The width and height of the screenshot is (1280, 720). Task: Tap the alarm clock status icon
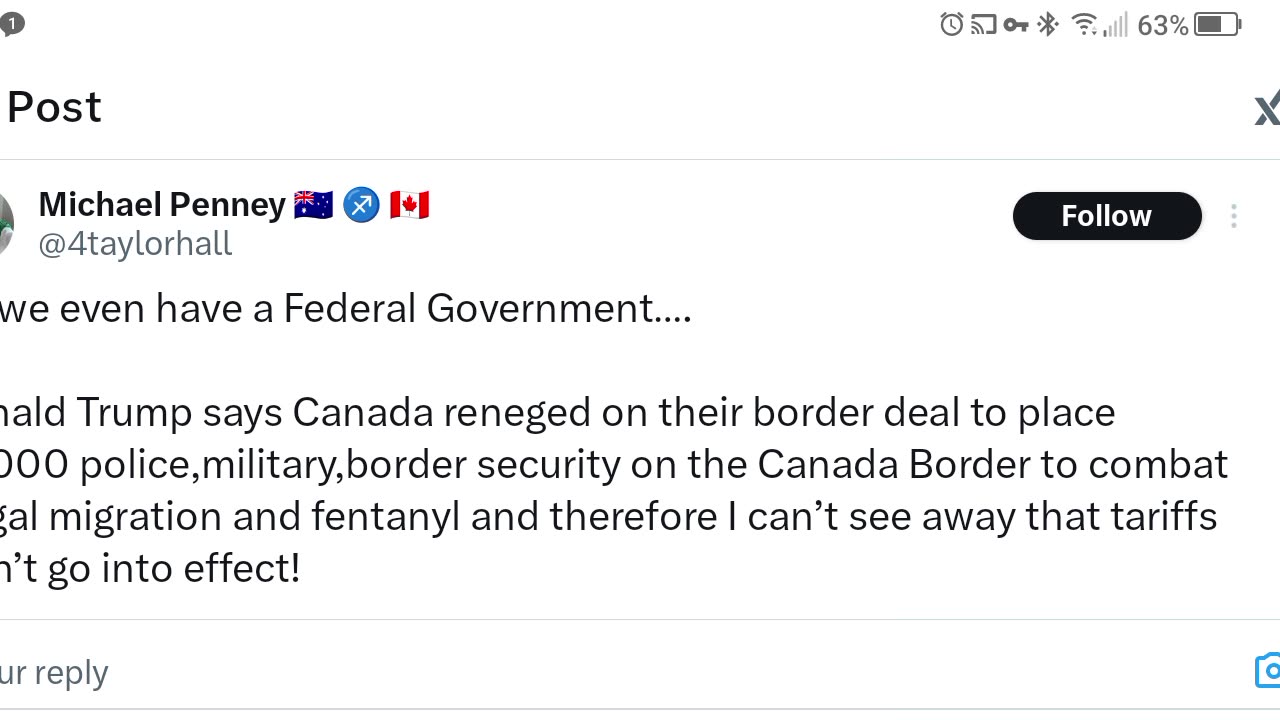(952, 24)
